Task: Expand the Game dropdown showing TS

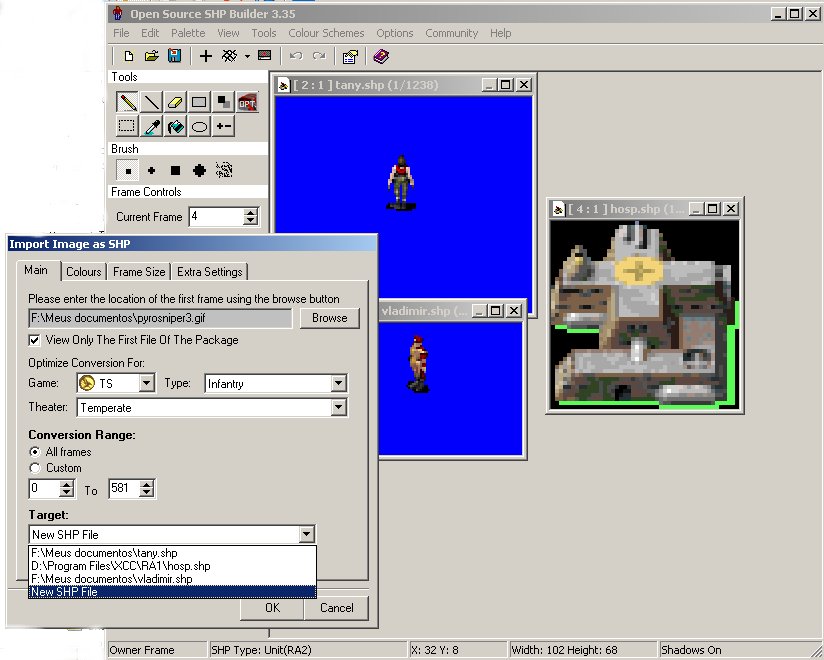Action: coord(147,383)
